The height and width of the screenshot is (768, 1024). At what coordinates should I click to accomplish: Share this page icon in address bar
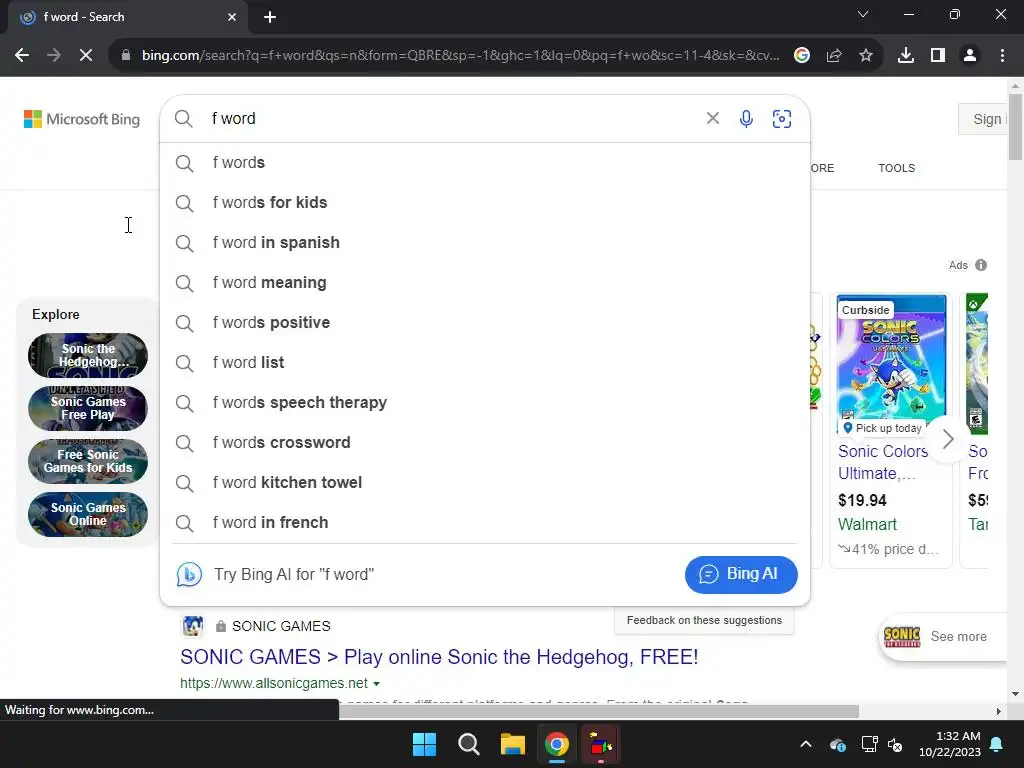(x=834, y=56)
